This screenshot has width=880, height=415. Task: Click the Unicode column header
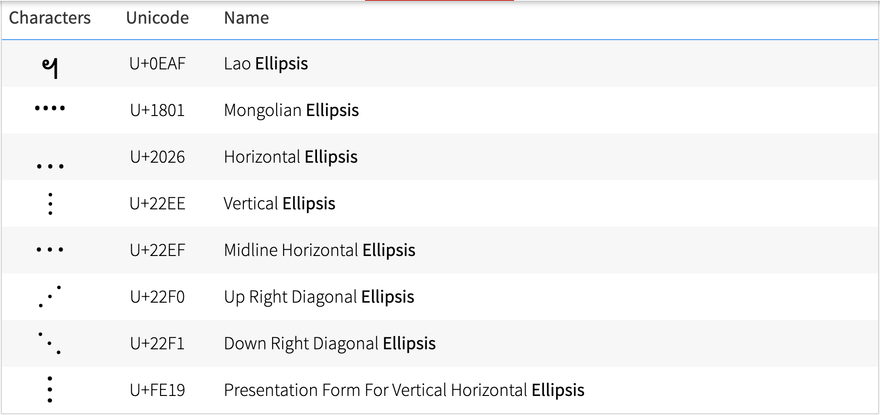tap(157, 18)
